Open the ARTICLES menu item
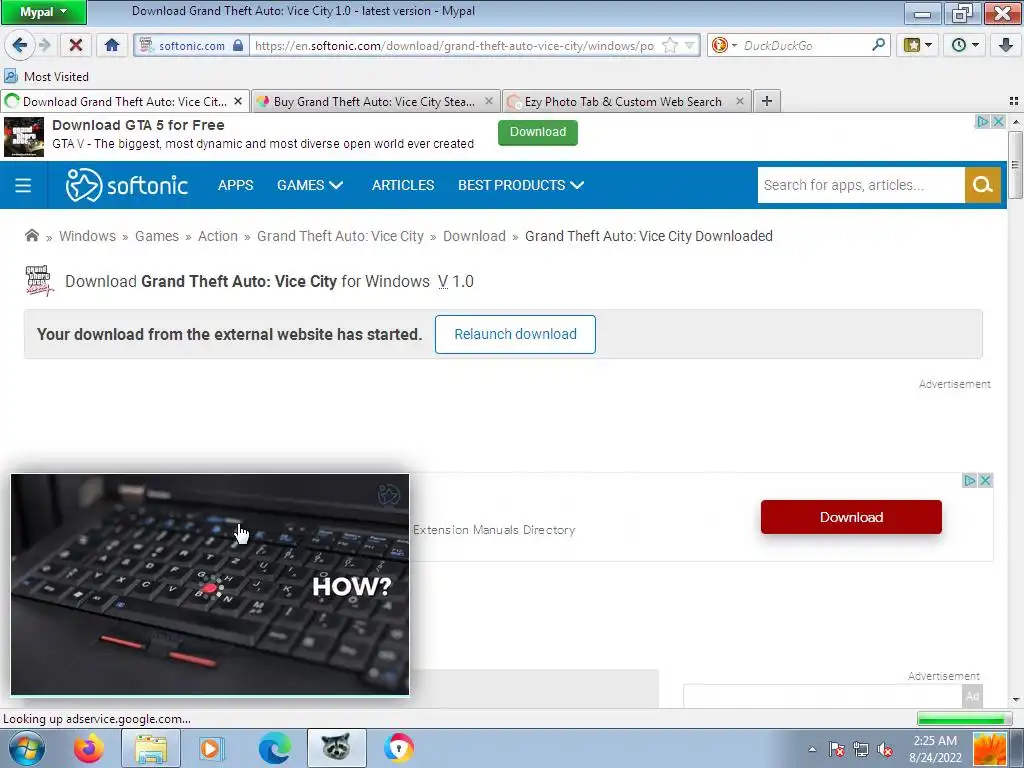 click(x=403, y=185)
